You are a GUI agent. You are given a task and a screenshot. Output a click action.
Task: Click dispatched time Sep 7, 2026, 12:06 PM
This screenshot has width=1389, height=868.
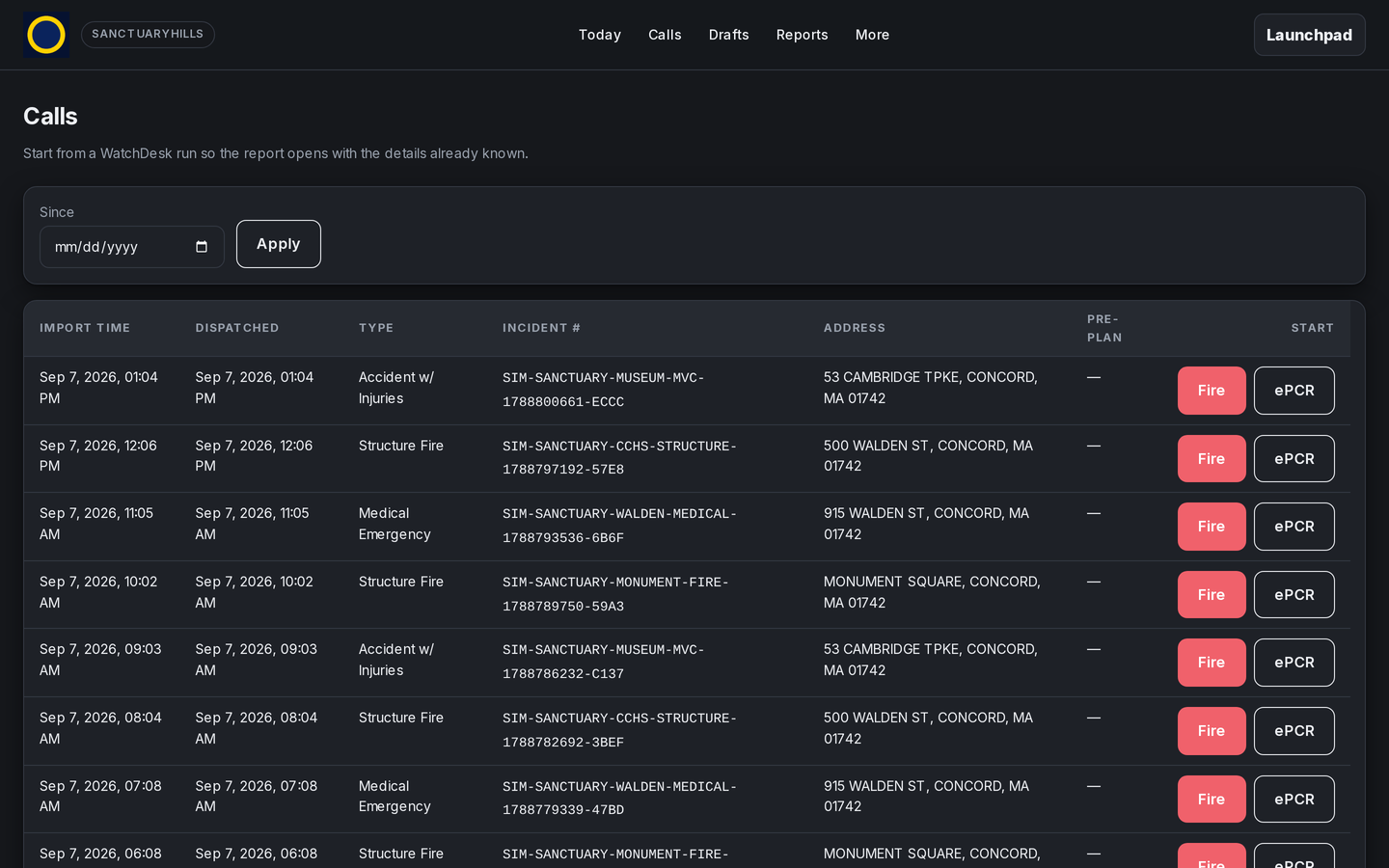pyautogui.click(x=255, y=455)
